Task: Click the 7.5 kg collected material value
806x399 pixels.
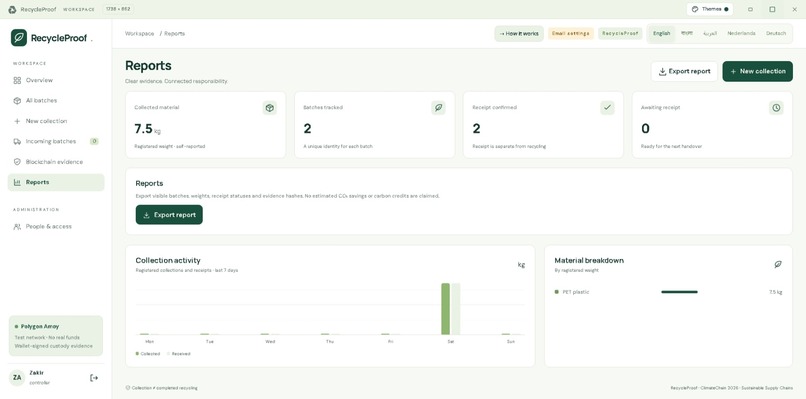Action: click(148, 129)
